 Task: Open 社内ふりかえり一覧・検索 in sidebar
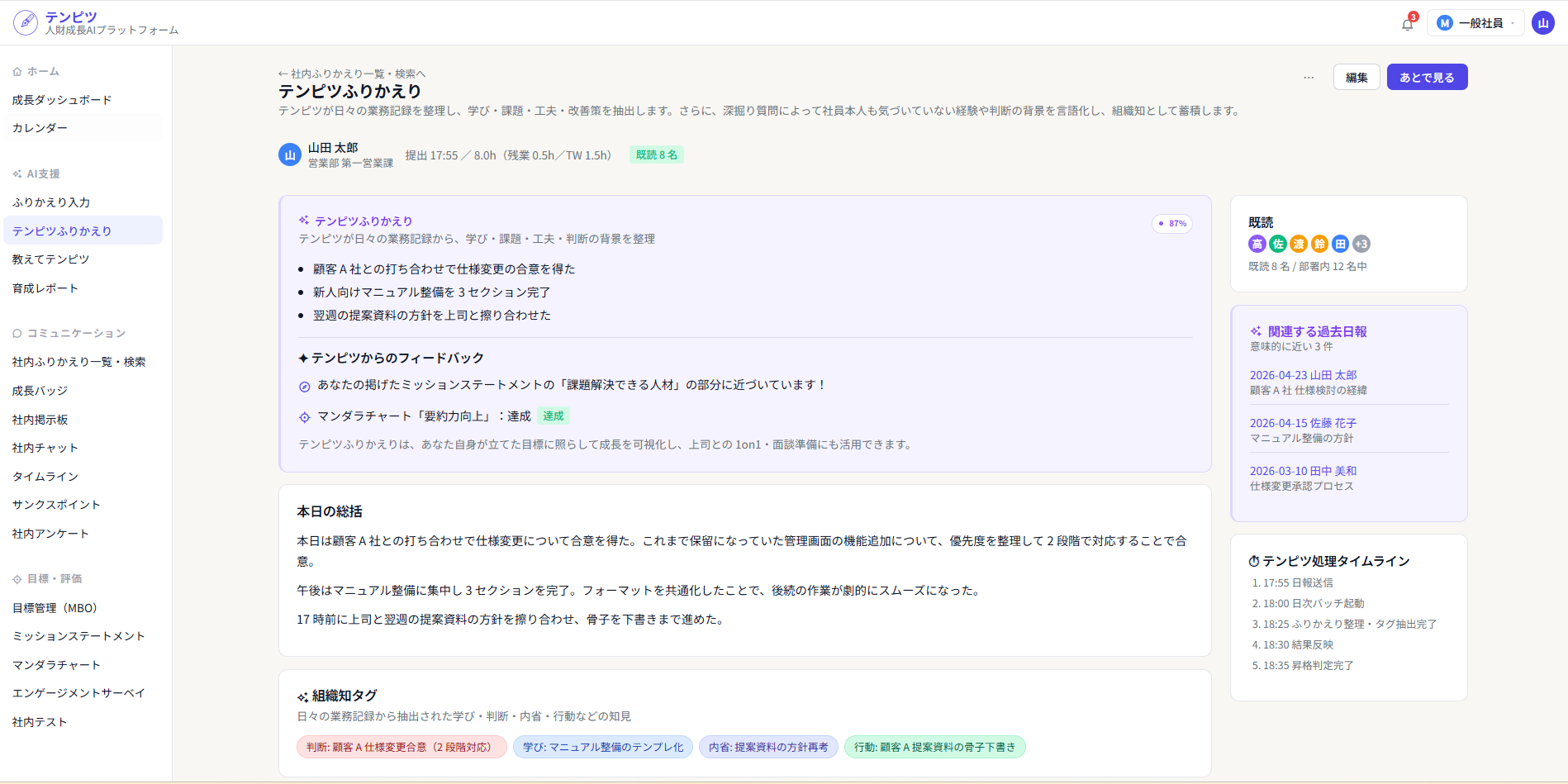(x=83, y=362)
